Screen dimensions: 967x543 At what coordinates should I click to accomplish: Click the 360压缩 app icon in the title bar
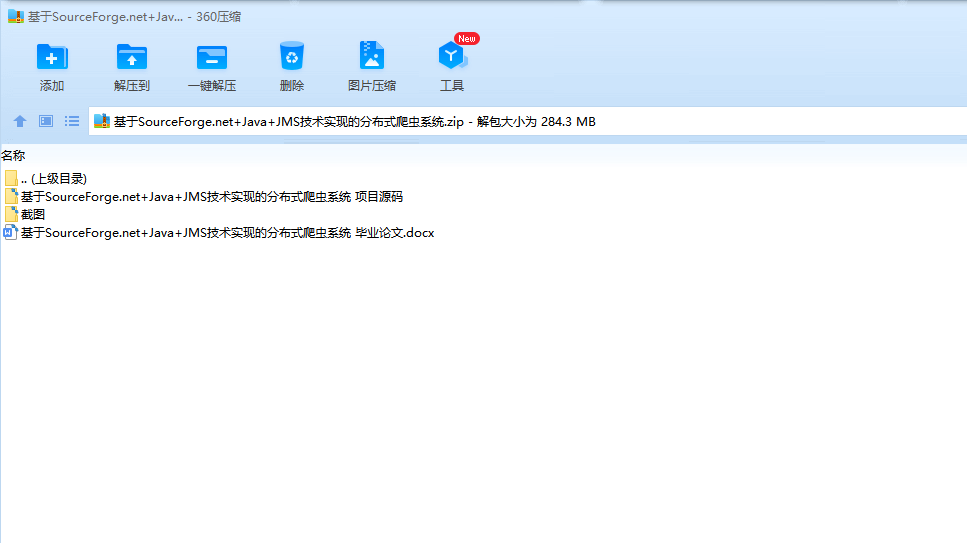[x=15, y=17]
